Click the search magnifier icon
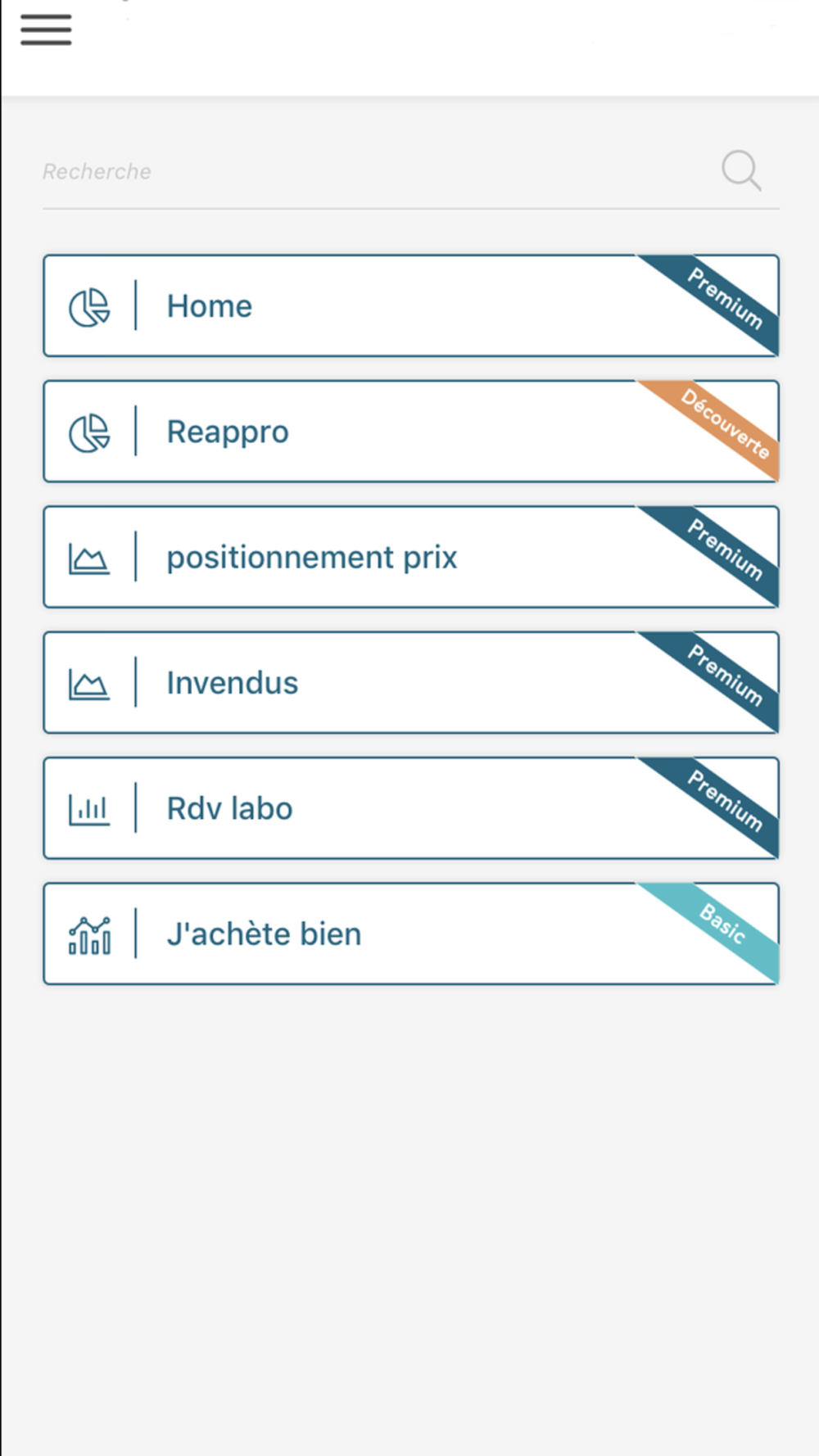The height and width of the screenshot is (1456, 819). [741, 170]
